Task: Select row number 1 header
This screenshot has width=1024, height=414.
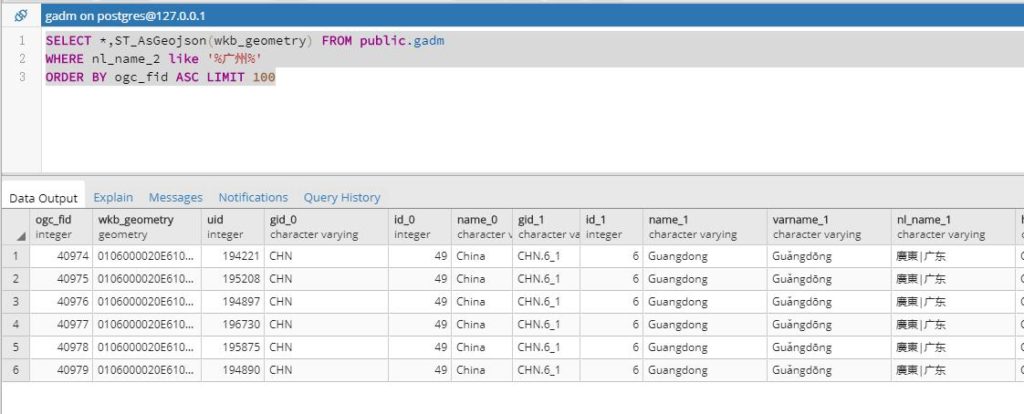Action: point(16,256)
